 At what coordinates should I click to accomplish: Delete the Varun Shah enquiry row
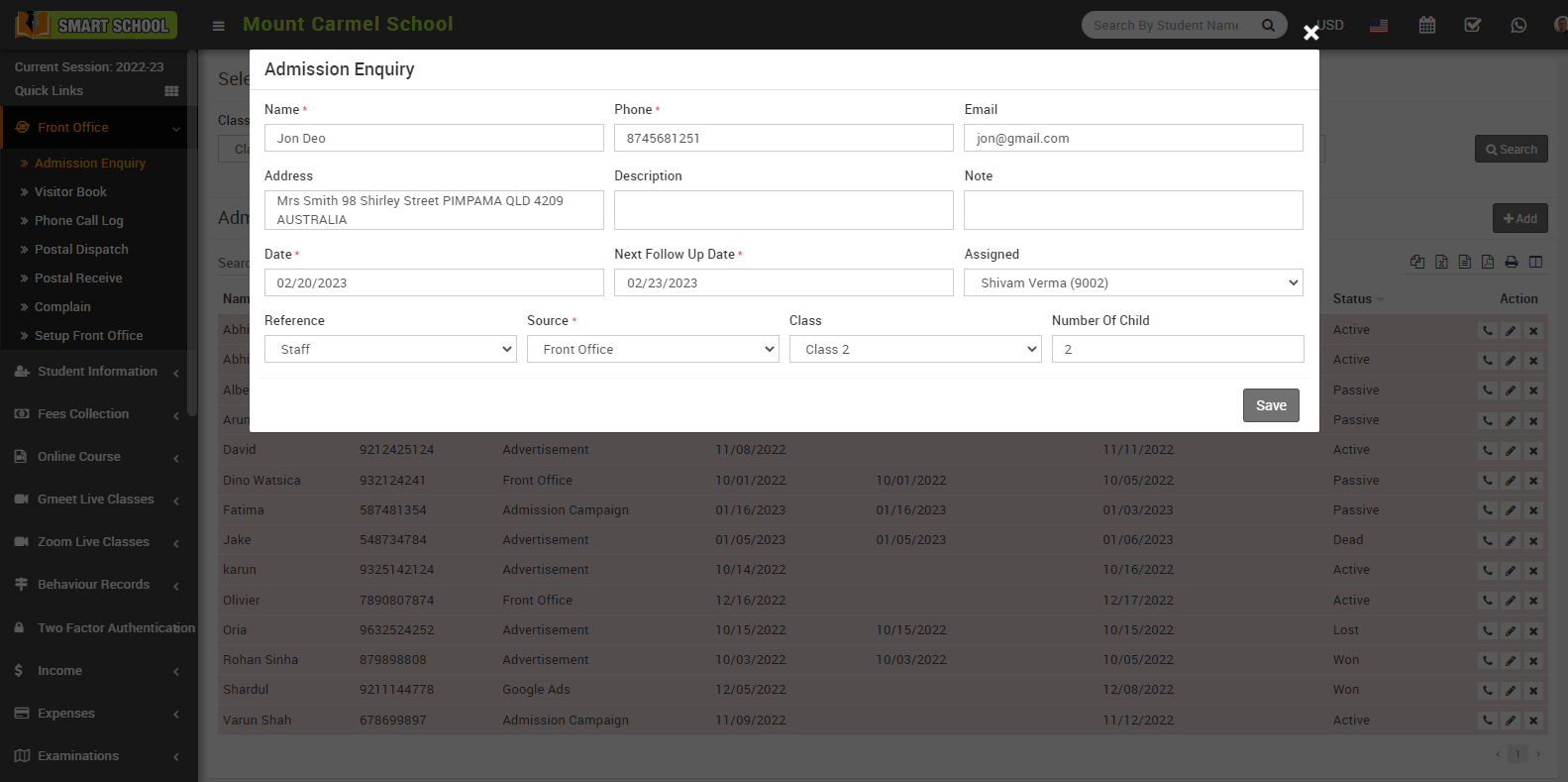pyautogui.click(x=1533, y=722)
